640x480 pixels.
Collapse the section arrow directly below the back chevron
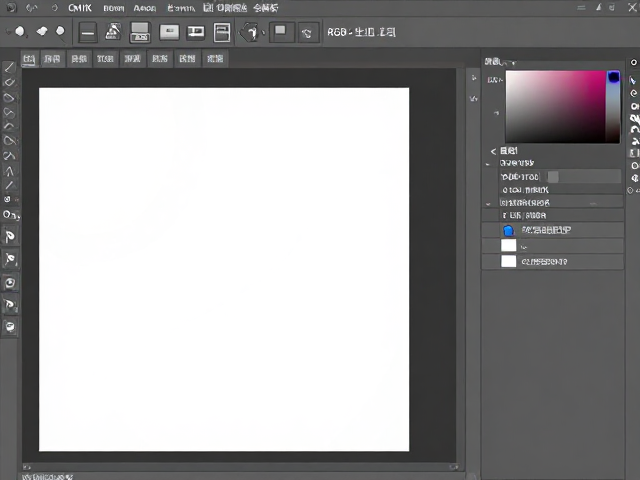[x=487, y=164]
